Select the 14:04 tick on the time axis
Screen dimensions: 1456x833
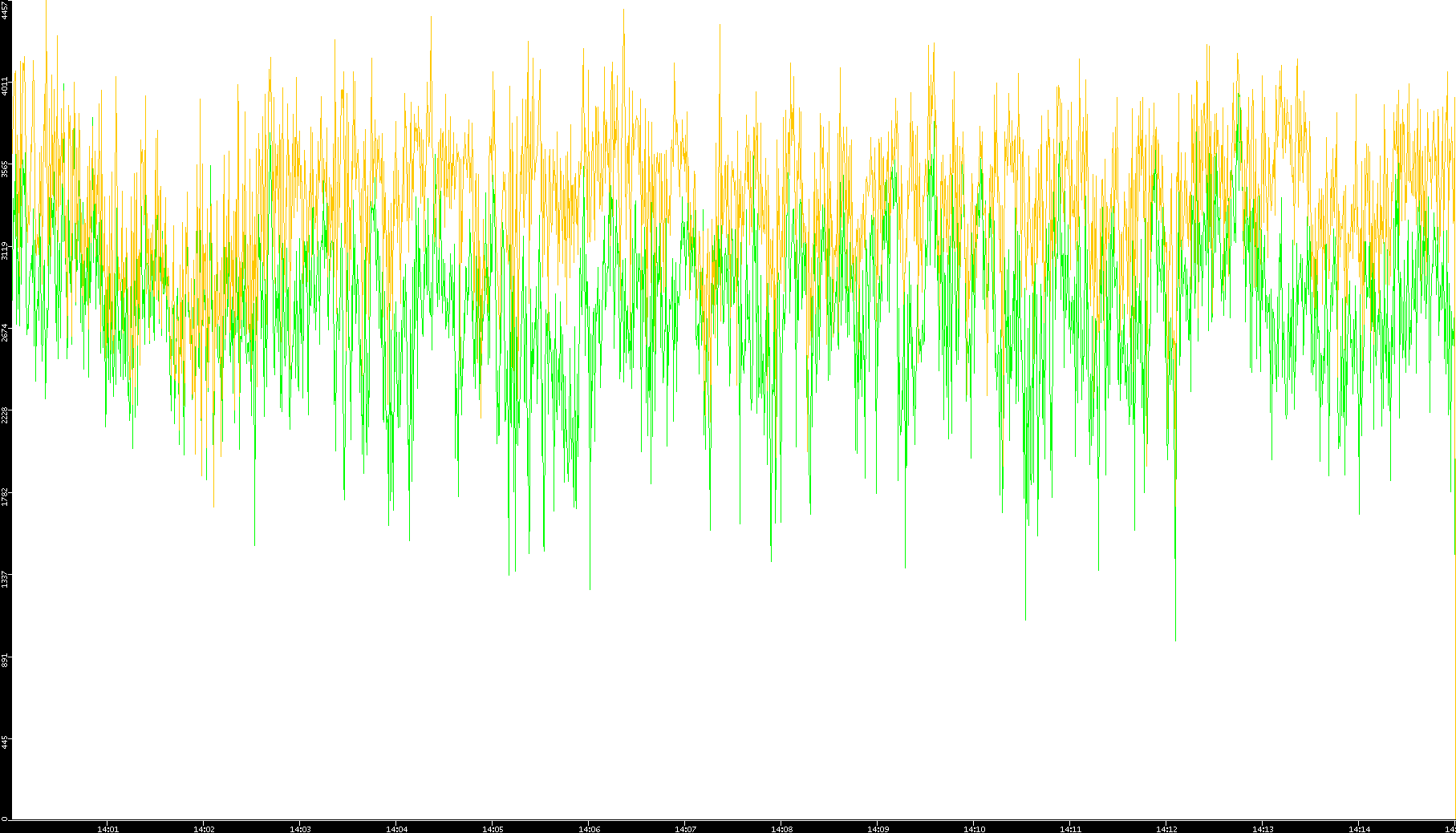(x=396, y=829)
